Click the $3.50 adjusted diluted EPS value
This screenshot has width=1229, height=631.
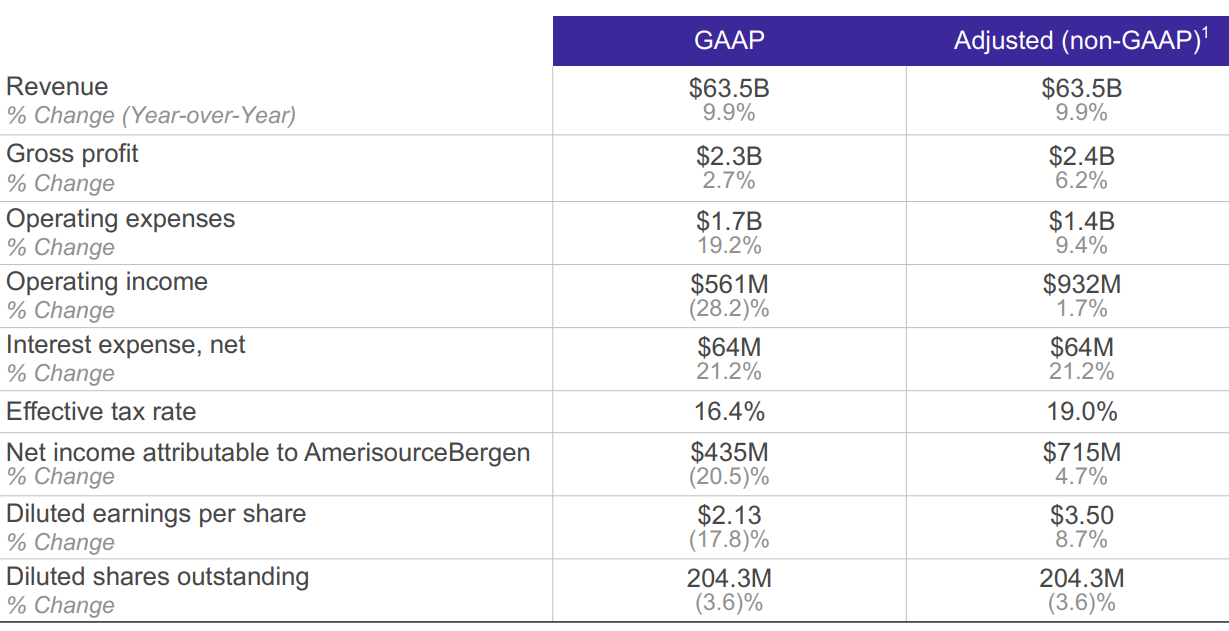[x=1081, y=516]
